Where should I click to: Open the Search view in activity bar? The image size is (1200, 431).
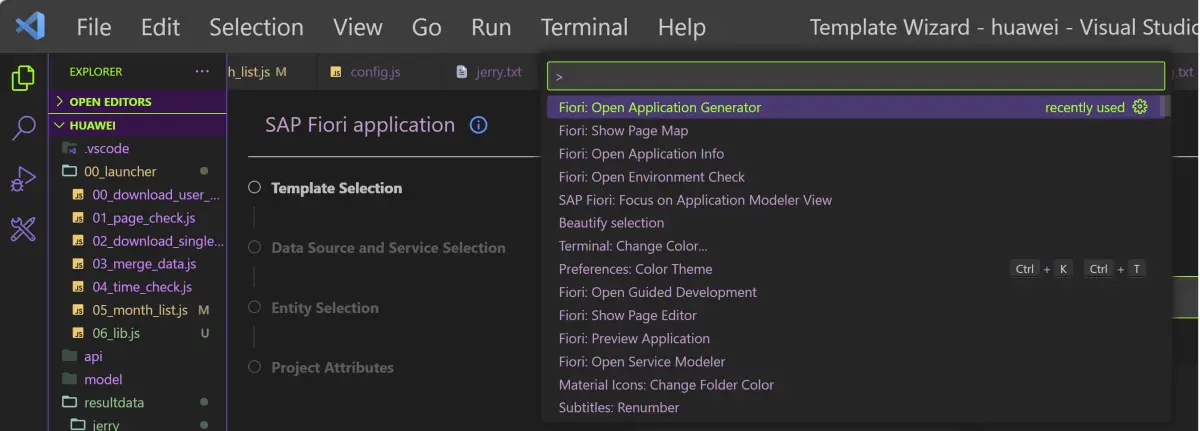point(23,128)
